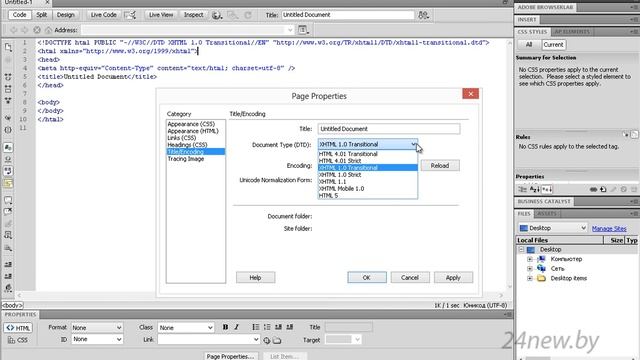Open the Assets tab
This screenshot has height=360, width=640.
pyautogui.click(x=547, y=213)
